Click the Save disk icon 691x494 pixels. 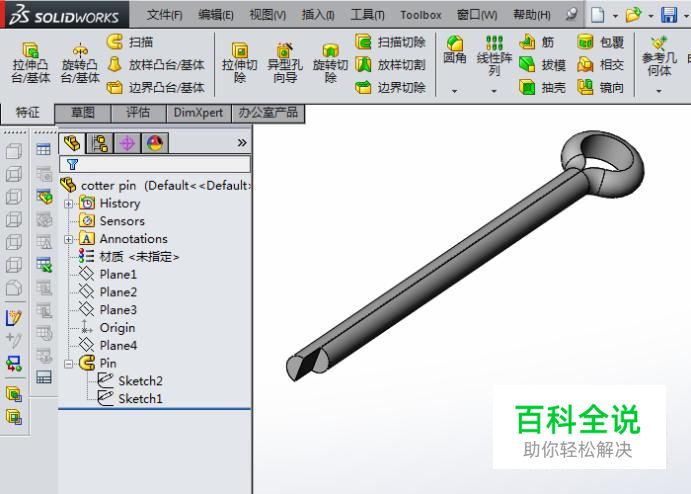[x=669, y=15]
